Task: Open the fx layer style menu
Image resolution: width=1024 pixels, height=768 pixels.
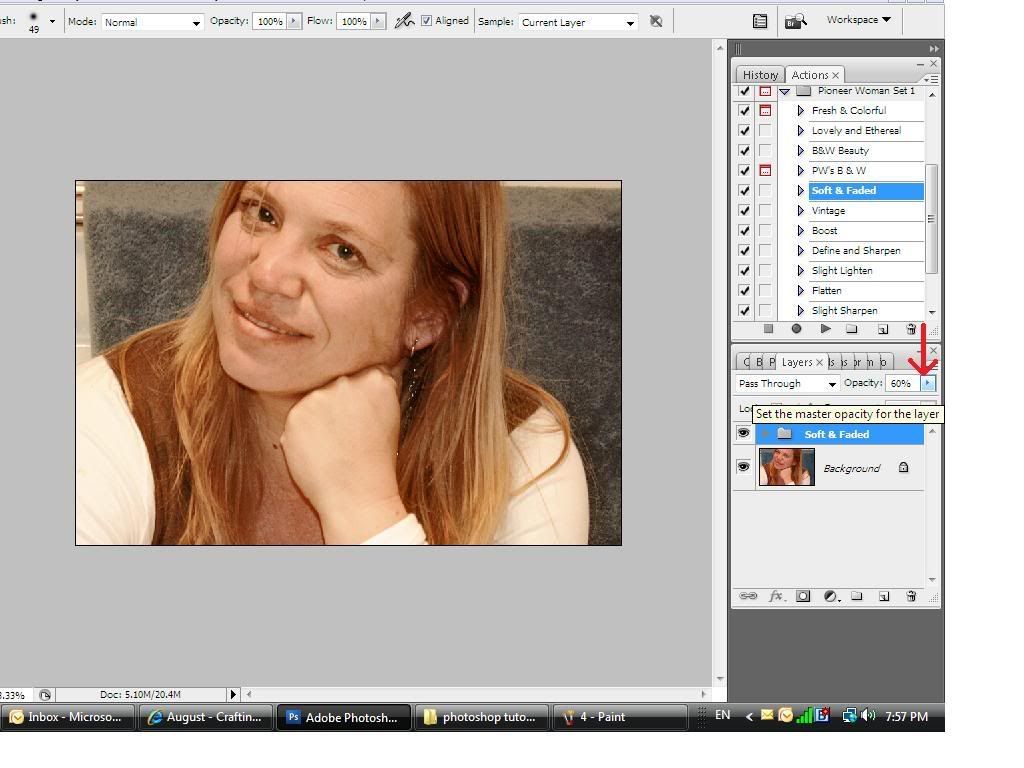Action: point(775,596)
